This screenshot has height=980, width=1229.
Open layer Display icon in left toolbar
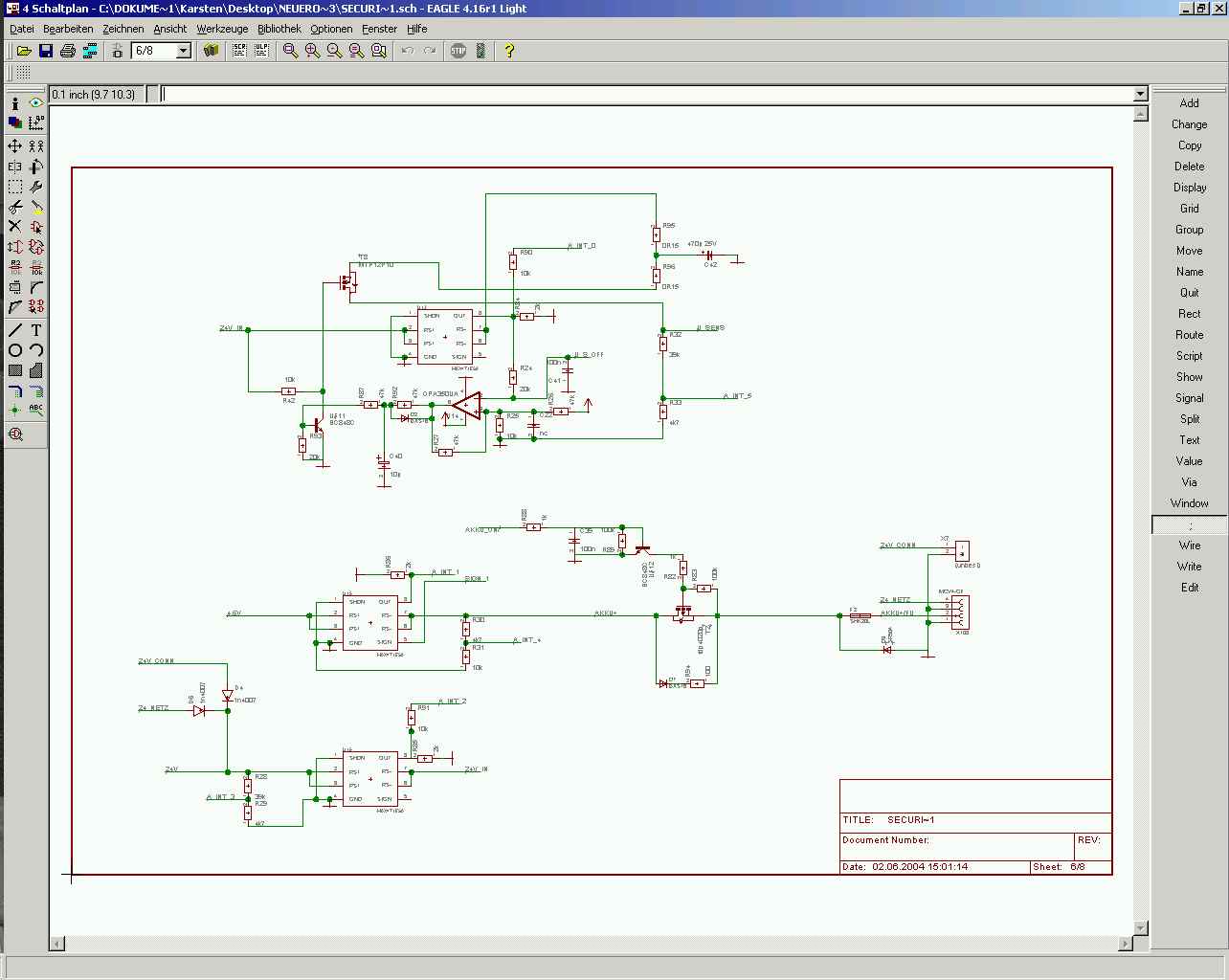pyautogui.click(x=15, y=122)
